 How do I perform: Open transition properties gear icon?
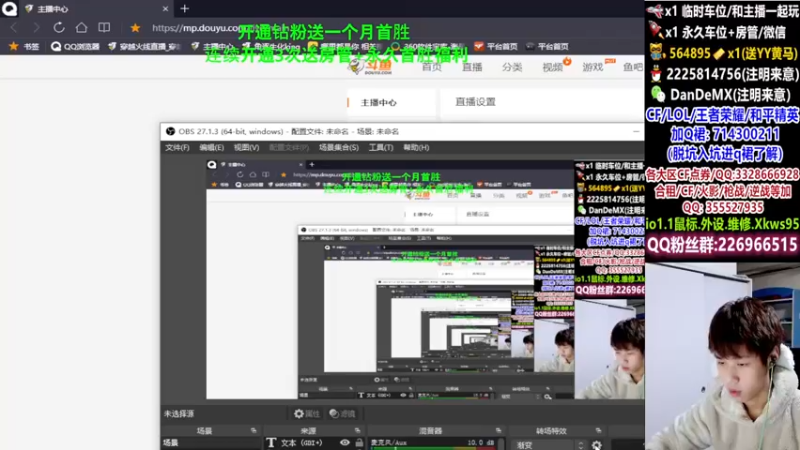tap(596, 445)
